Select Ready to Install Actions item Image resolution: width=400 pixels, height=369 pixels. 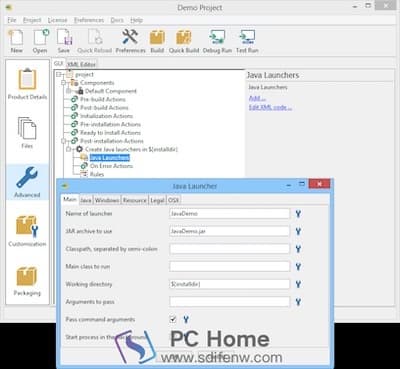pyautogui.click(x=110, y=133)
